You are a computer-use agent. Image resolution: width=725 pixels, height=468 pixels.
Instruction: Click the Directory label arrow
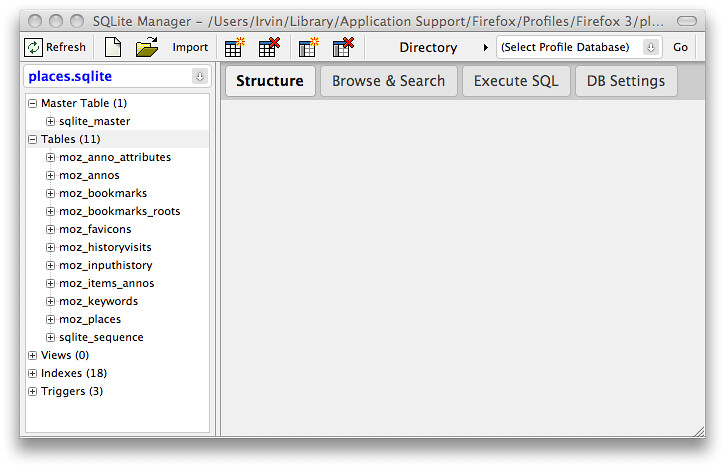[428, 47]
